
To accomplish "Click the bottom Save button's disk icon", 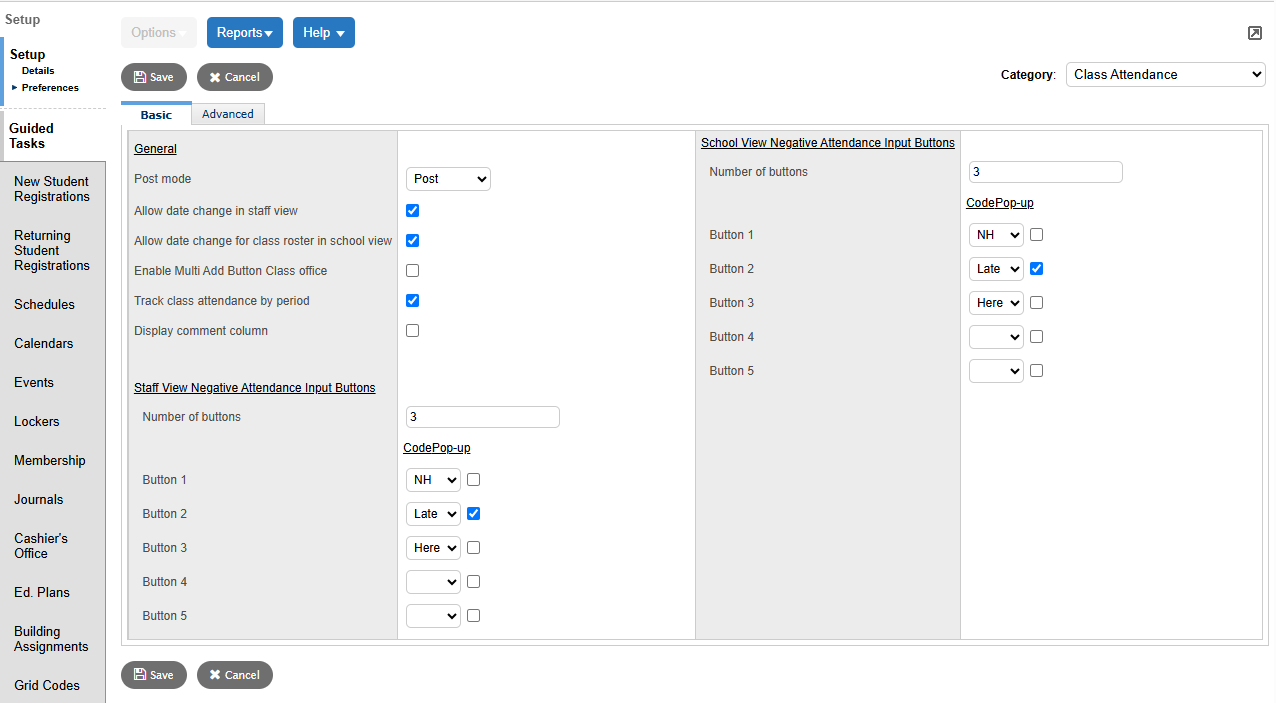I will [139, 675].
